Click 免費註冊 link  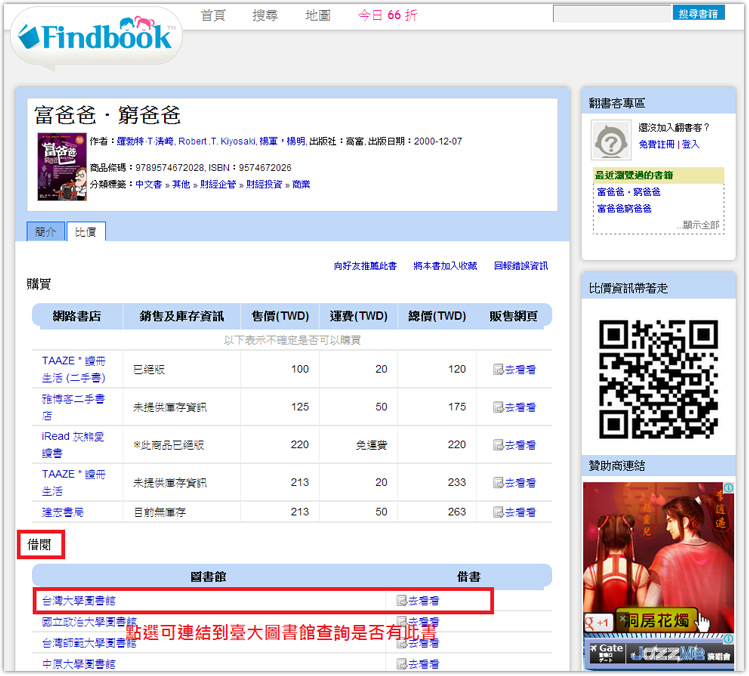[x=656, y=144]
